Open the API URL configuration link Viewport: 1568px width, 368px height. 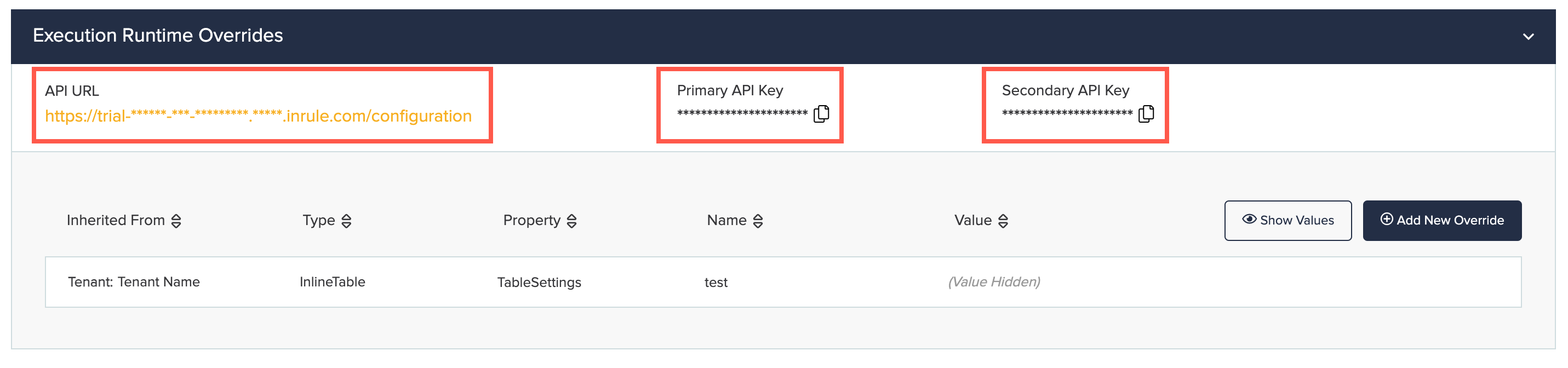click(x=257, y=116)
